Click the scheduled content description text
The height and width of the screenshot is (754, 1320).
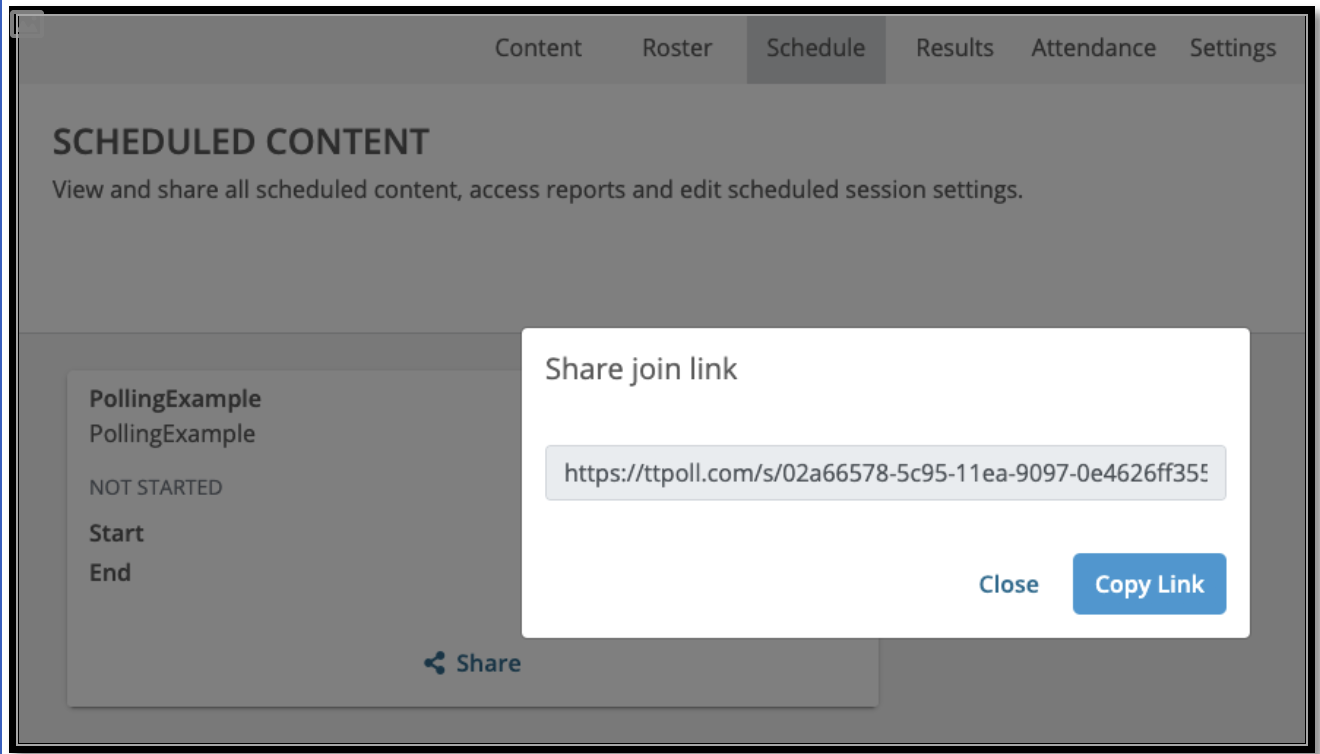pos(538,190)
